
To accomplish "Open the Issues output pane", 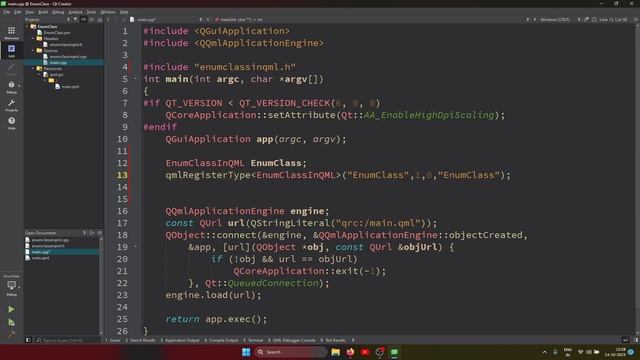I will tap(113, 340).
